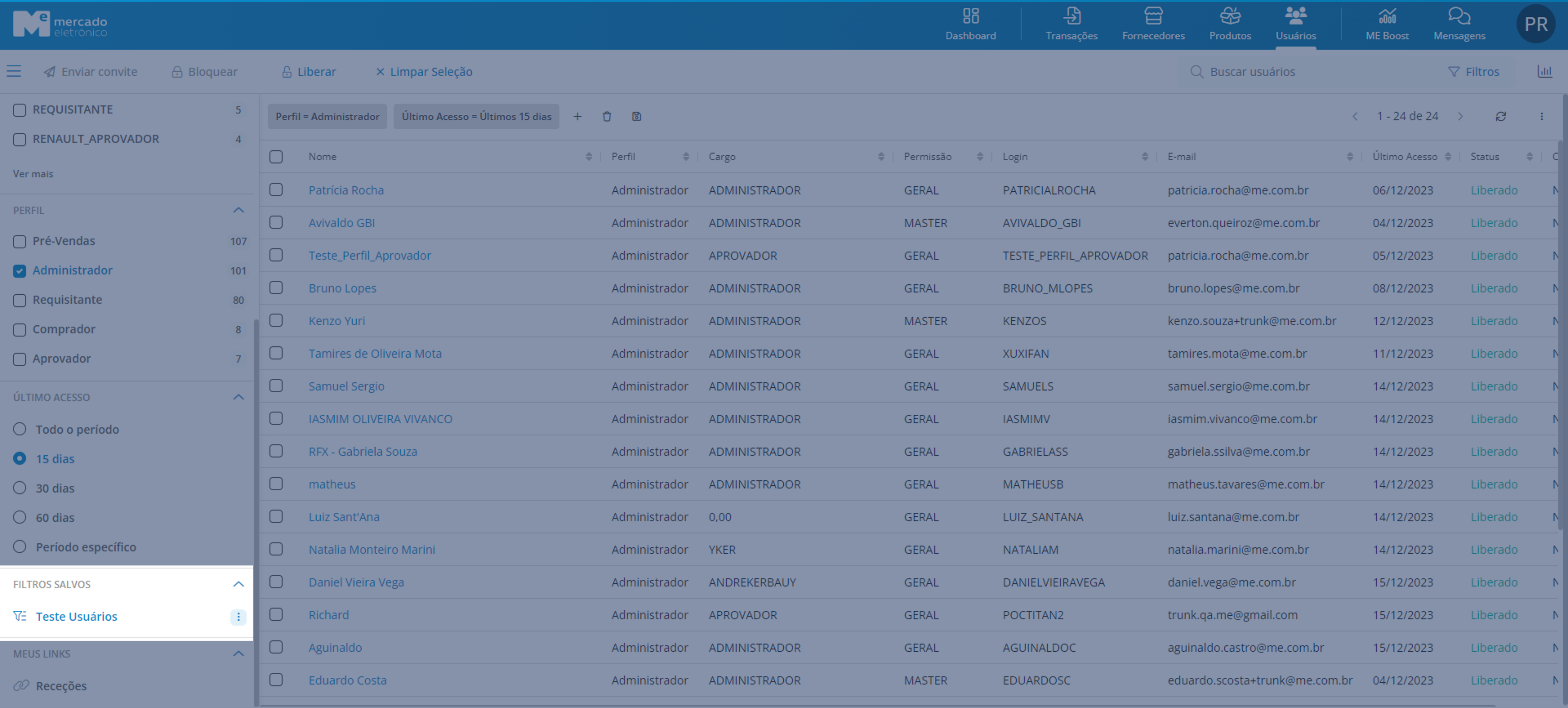Collapse the ÚLTIMO ACESSO filter section
Image resolution: width=1568 pixels, height=708 pixels.
pos(238,397)
